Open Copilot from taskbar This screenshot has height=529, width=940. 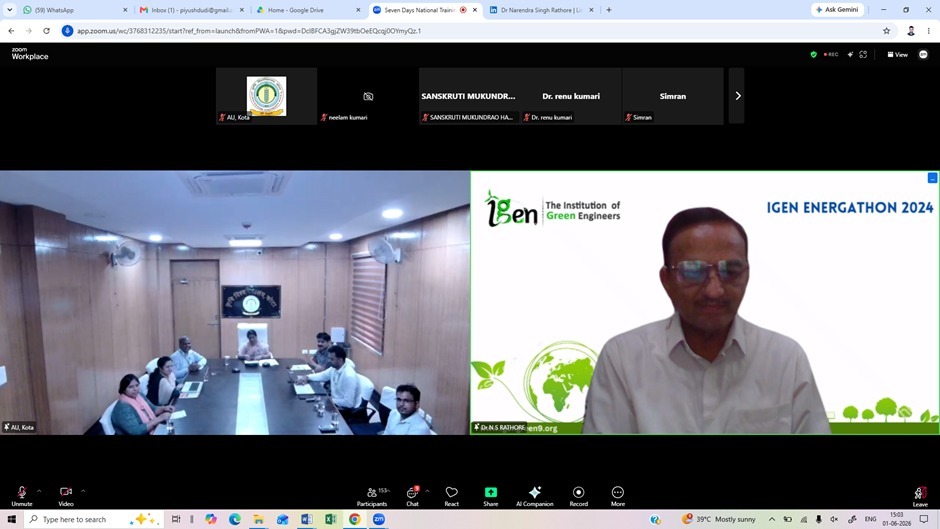pos(210,519)
